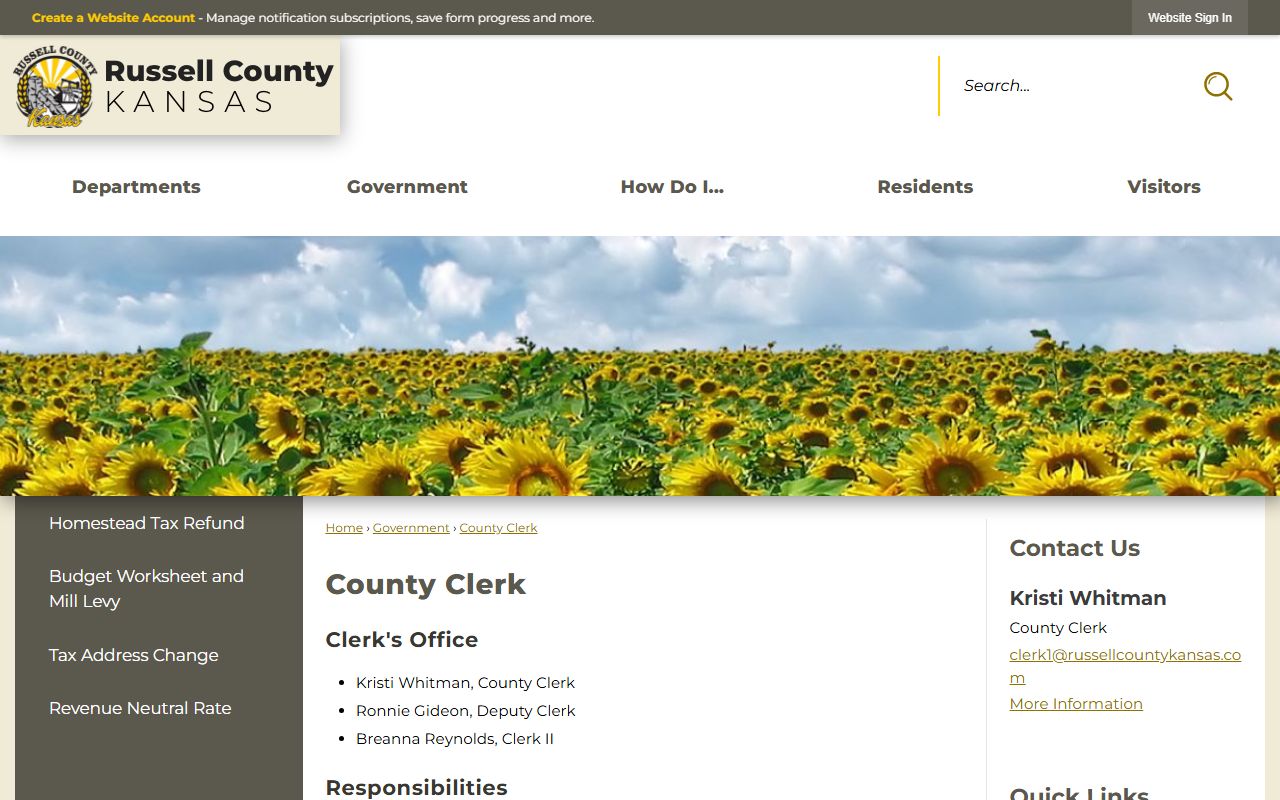Go to Tax Address Change page
The height and width of the screenshot is (800, 1280).
coord(134,655)
